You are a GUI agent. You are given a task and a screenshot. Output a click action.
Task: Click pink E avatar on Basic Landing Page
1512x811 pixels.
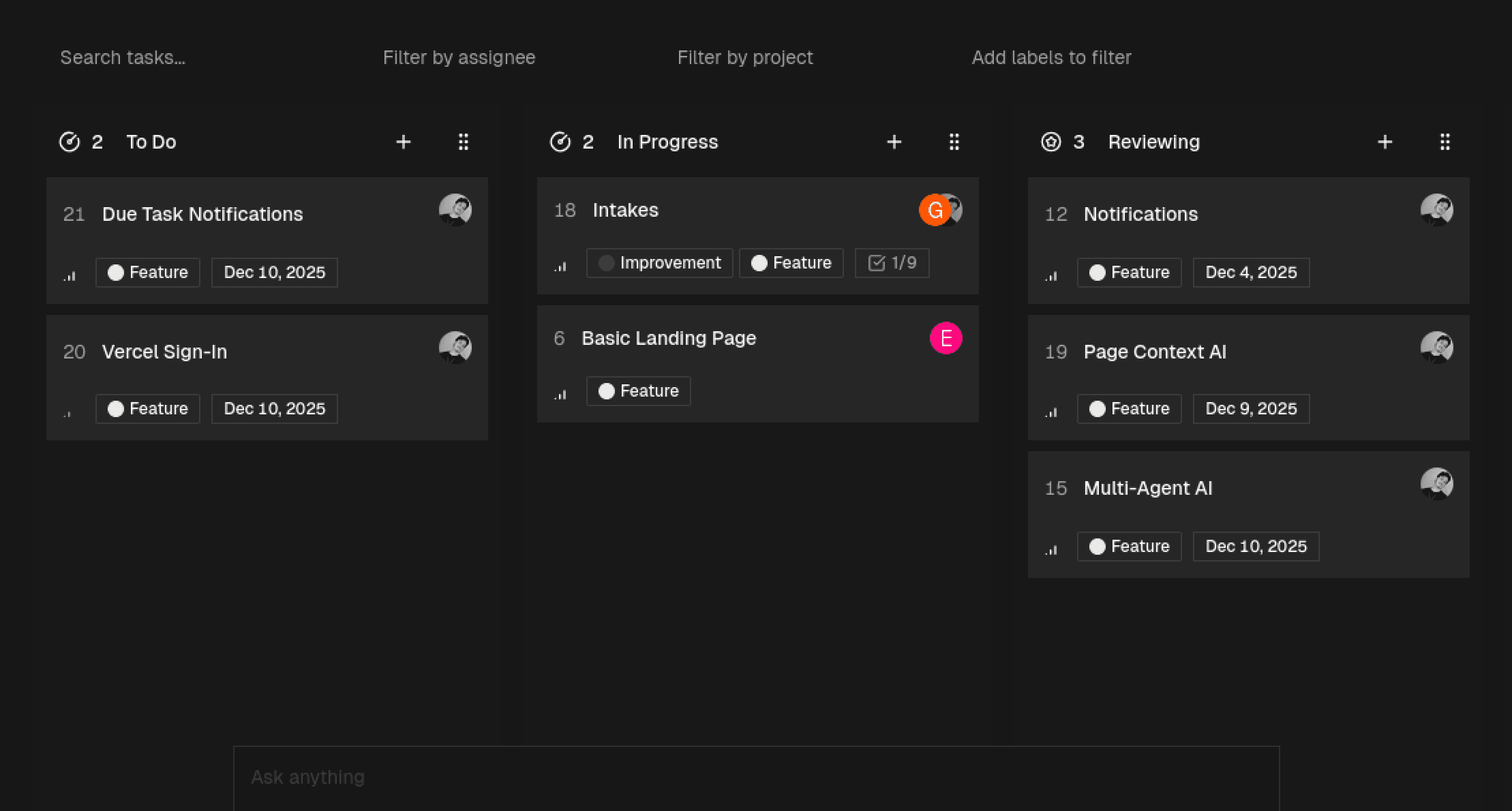(946, 338)
